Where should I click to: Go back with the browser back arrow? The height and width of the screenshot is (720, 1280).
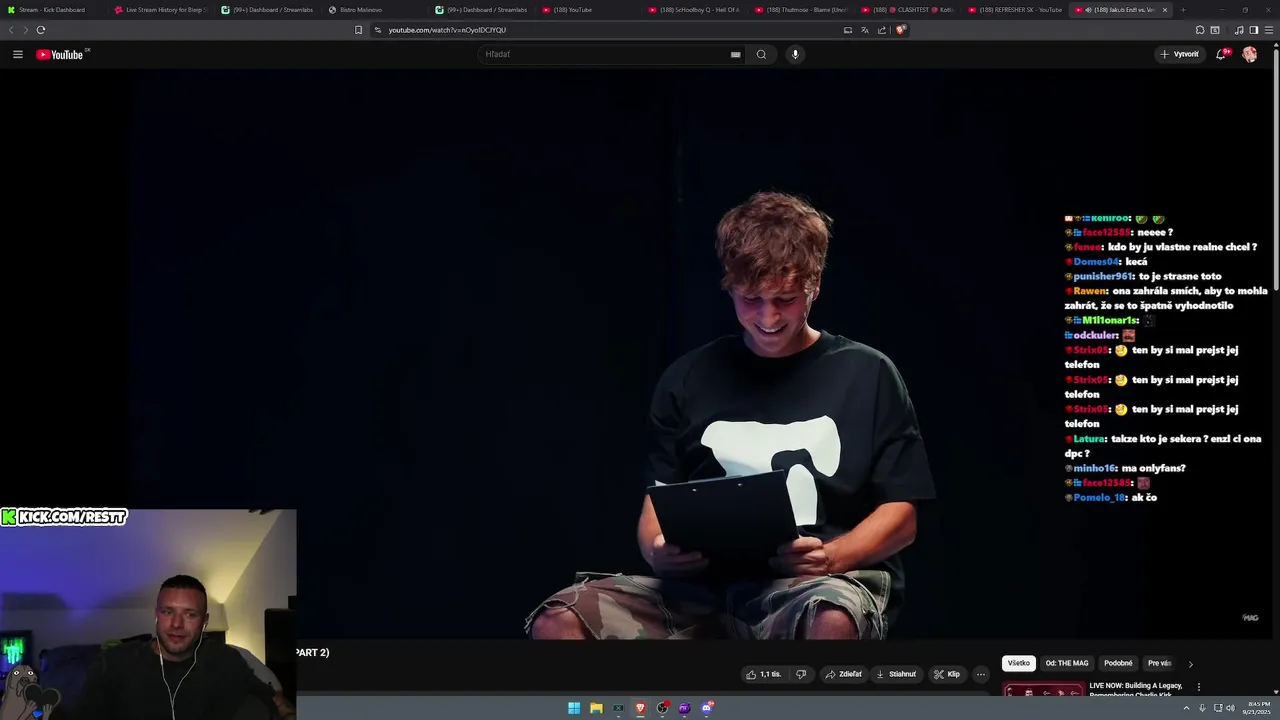click(x=11, y=30)
